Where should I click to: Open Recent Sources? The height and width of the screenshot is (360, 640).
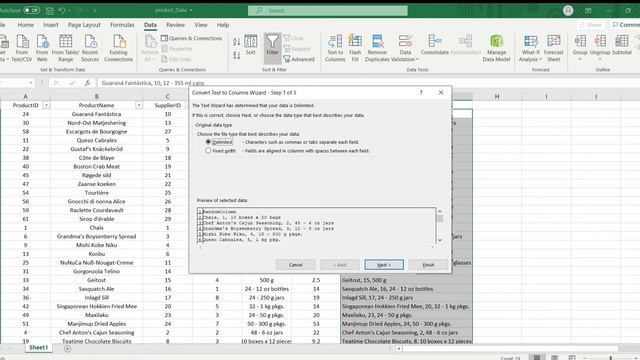90,48
